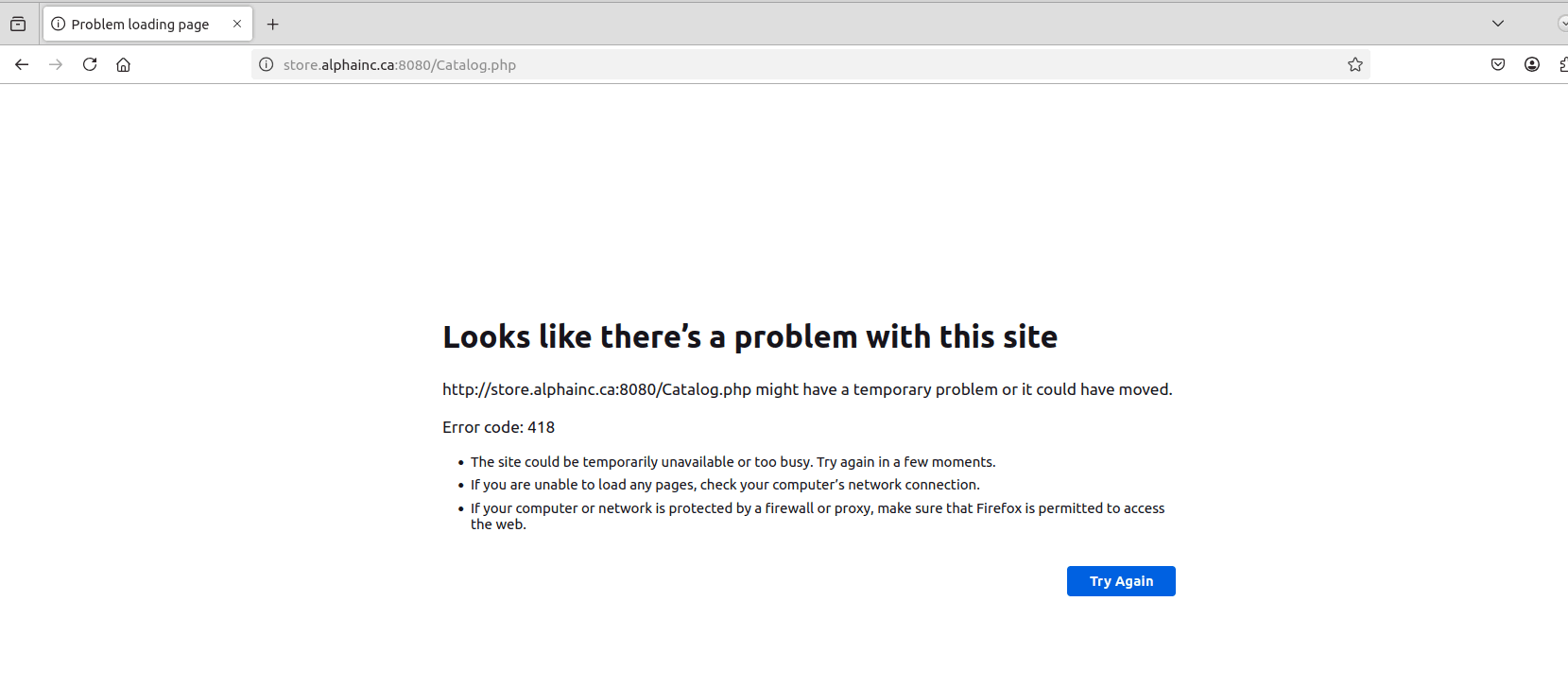Open a new tab with plus button
The height and width of the screenshot is (687, 1568).
[x=273, y=24]
